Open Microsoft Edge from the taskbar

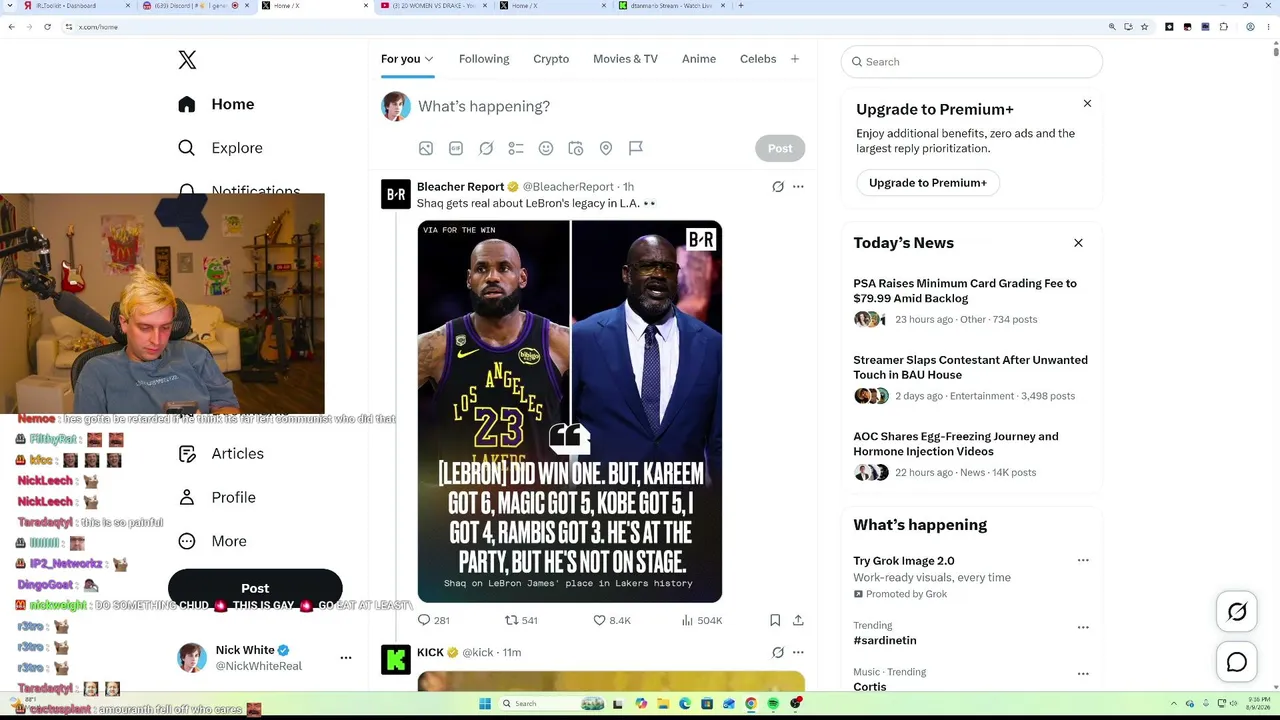coord(685,704)
